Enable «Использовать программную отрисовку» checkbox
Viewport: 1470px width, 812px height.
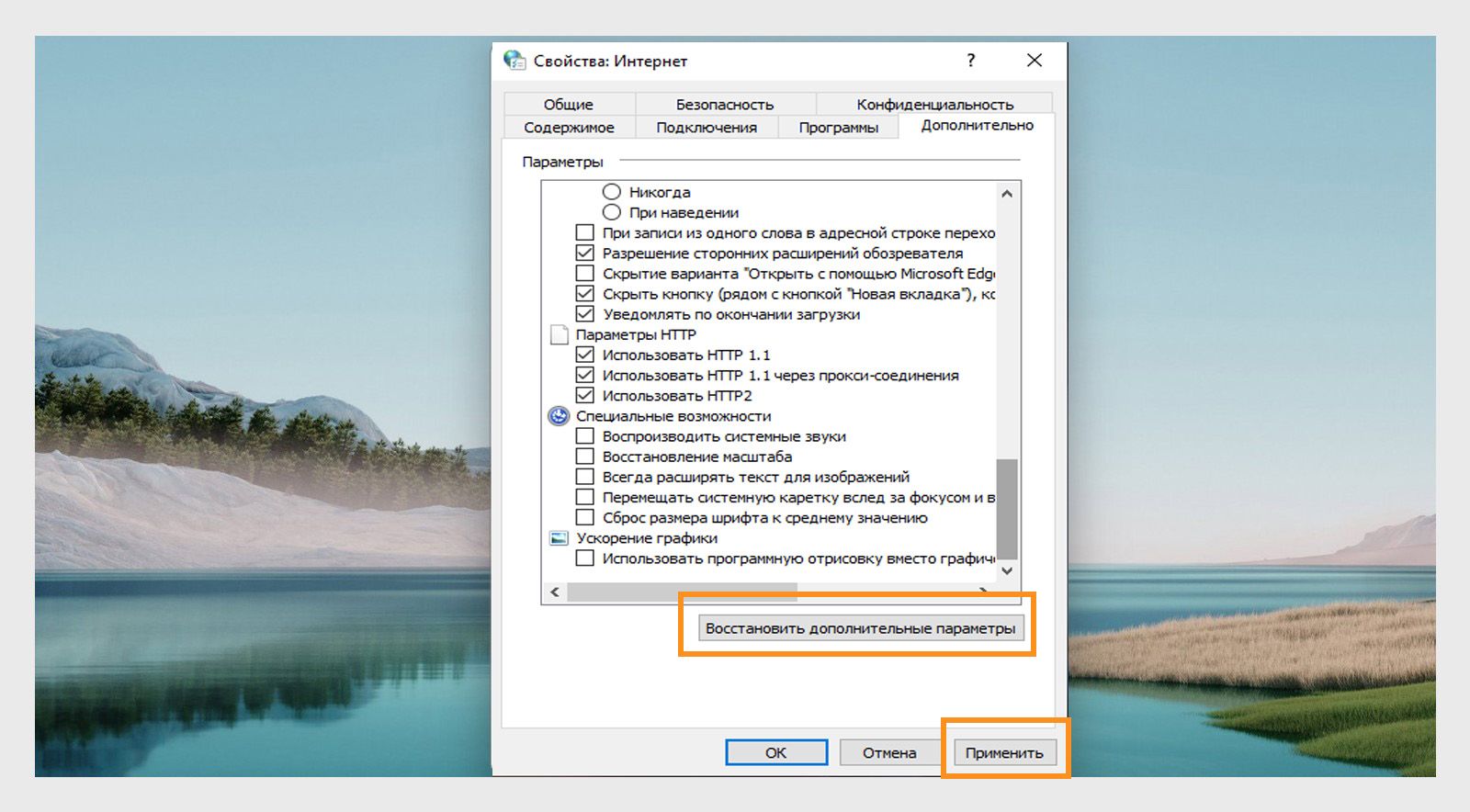[584, 558]
